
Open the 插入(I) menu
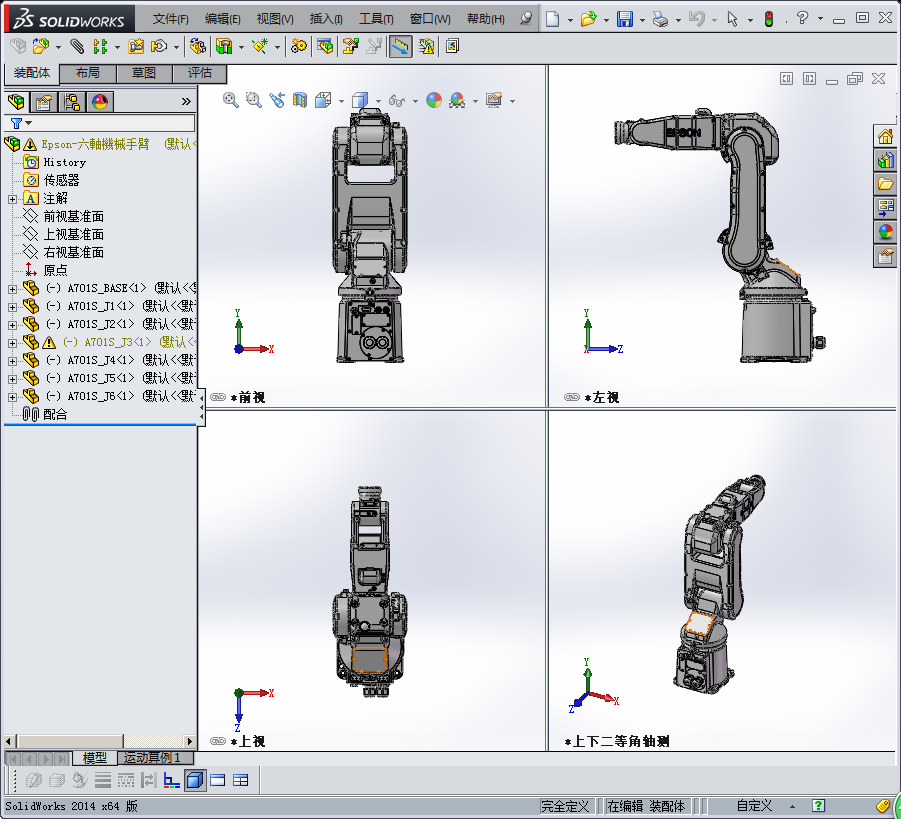pyautogui.click(x=326, y=19)
